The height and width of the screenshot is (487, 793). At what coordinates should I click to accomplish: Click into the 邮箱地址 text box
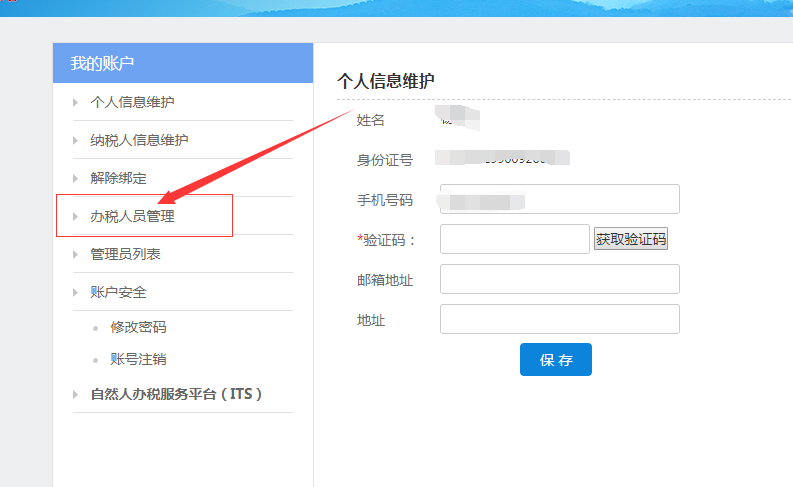pos(559,279)
